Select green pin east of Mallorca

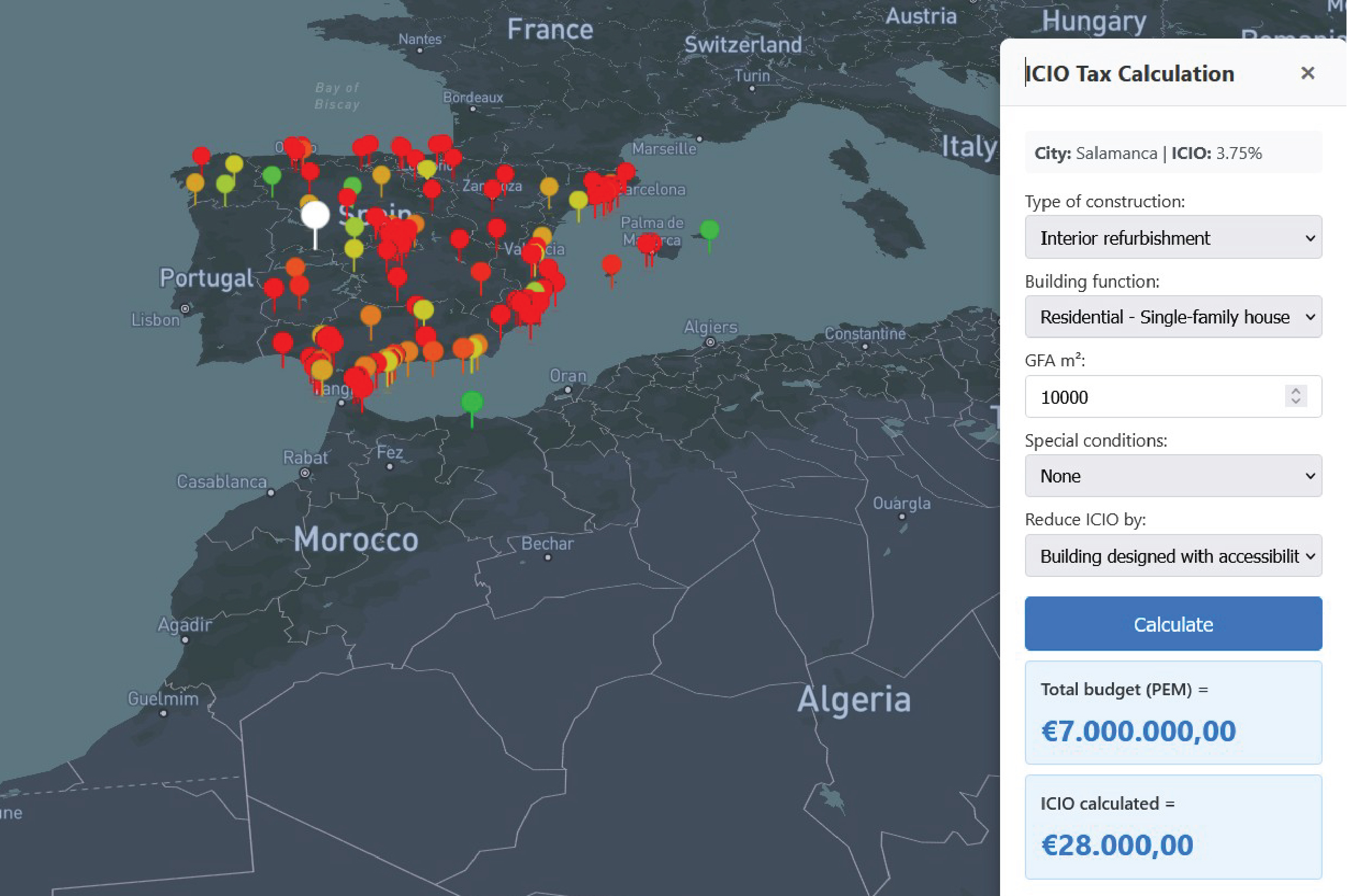(x=709, y=230)
